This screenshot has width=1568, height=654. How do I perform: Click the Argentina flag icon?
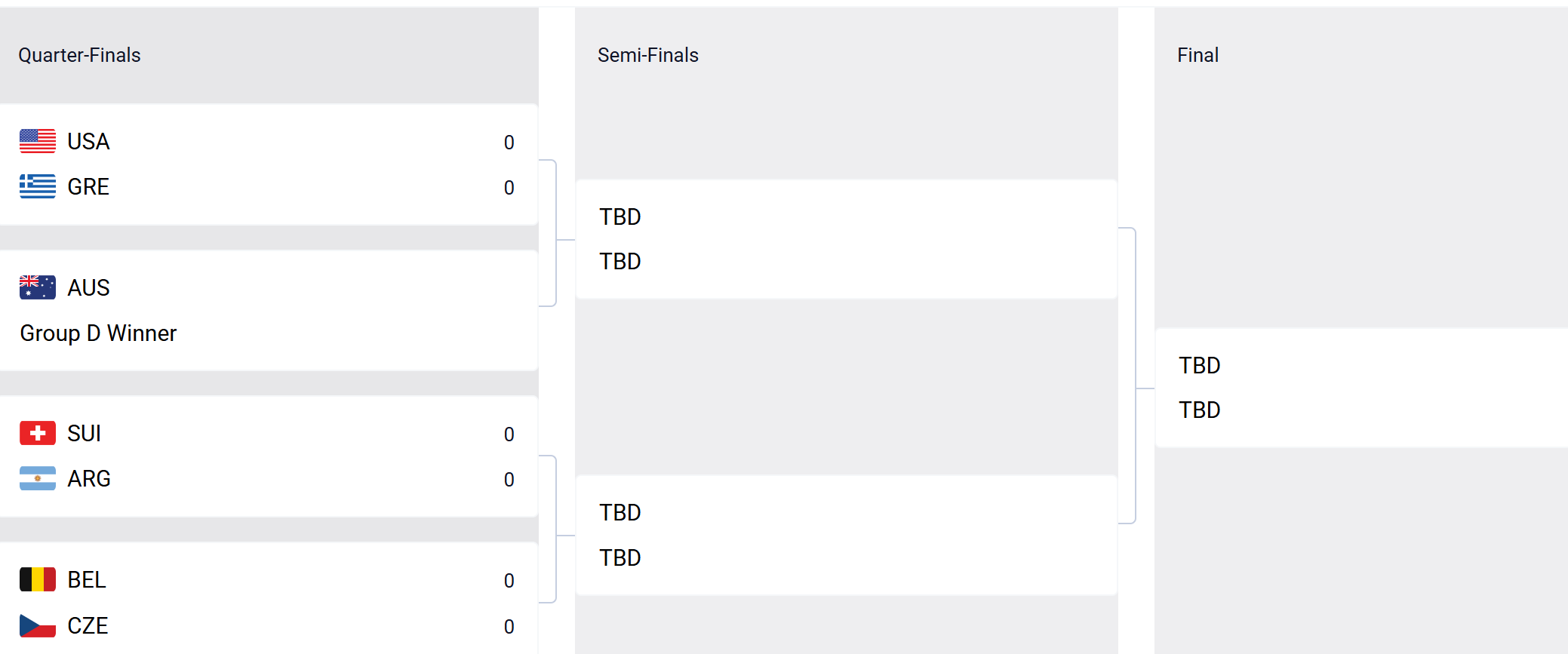(x=37, y=478)
